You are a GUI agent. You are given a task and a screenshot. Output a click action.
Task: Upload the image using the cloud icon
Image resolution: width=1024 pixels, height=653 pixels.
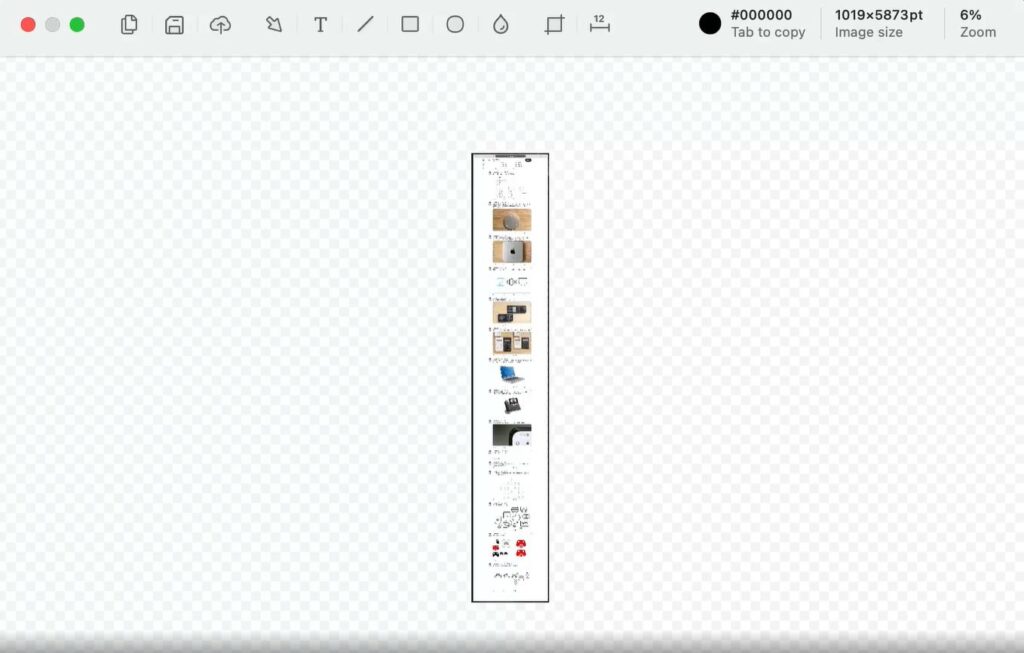point(220,25)
